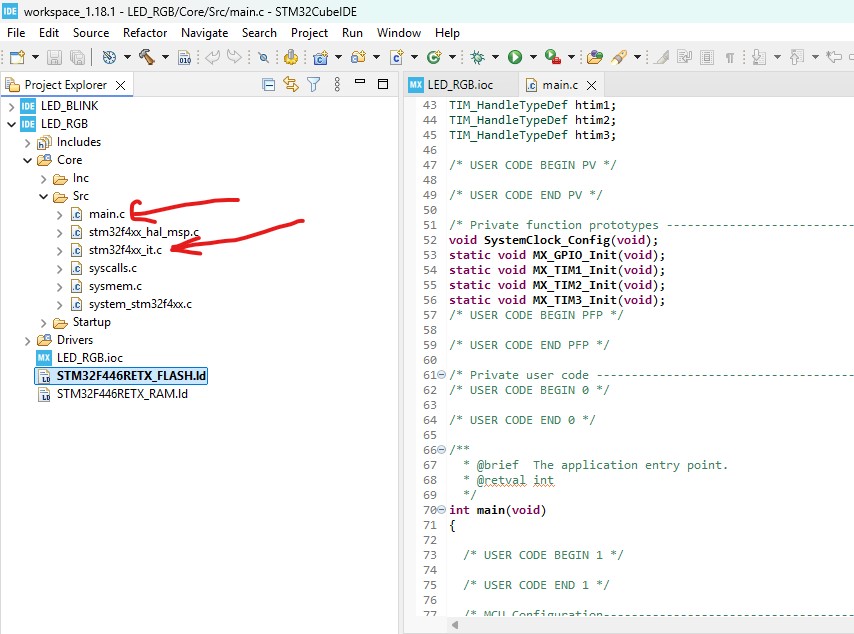The image size is (854, 634).
Task: Collapse the Core folder
Action: click(27, 160)
